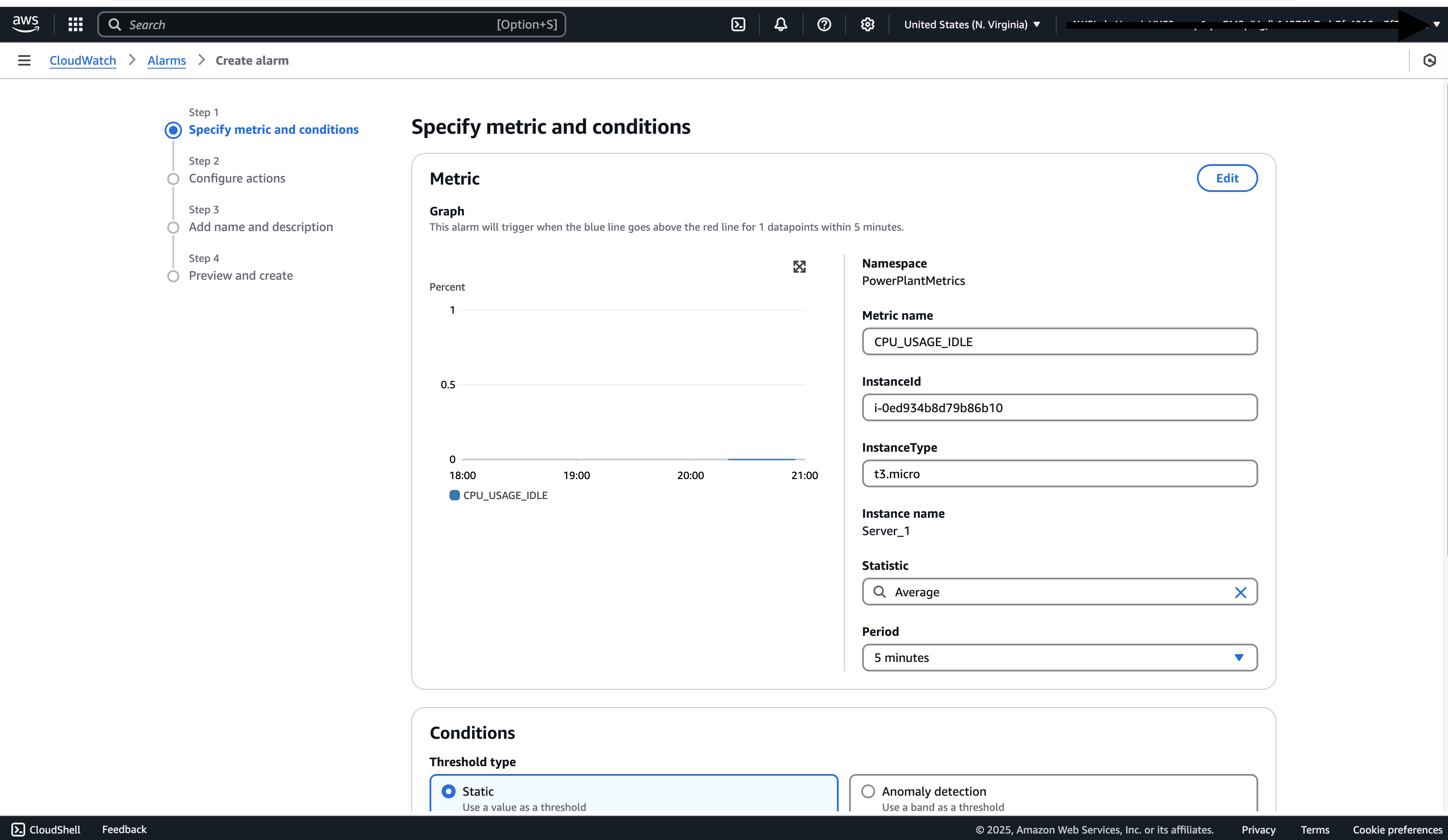The height and width of the screenshot is (840, 1448).
Task: Click the InstanceType input field
Action: pos(1060,474)
